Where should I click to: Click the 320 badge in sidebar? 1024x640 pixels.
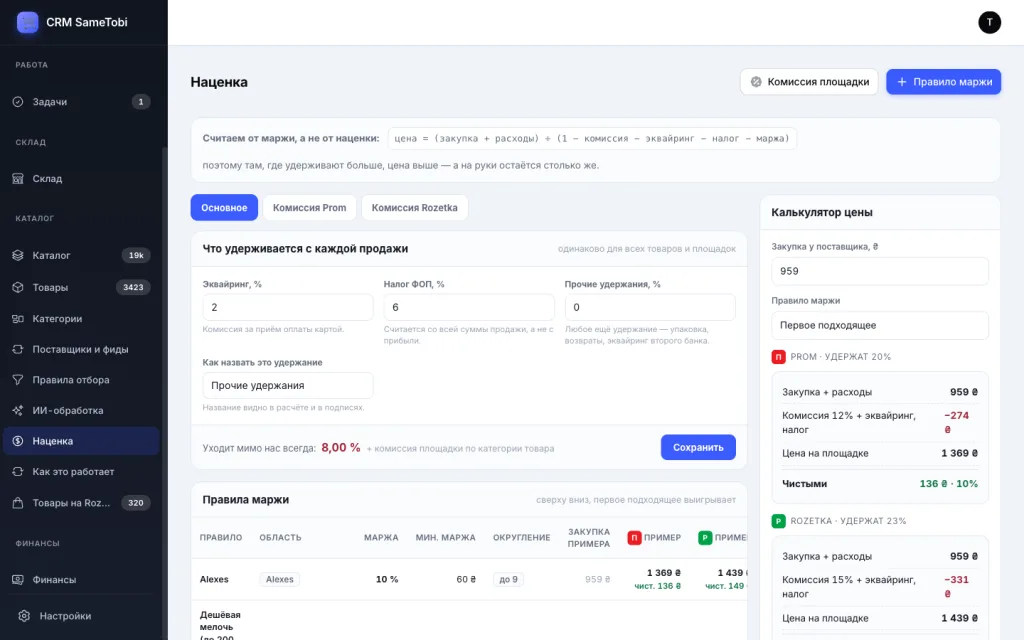point(135,503)
